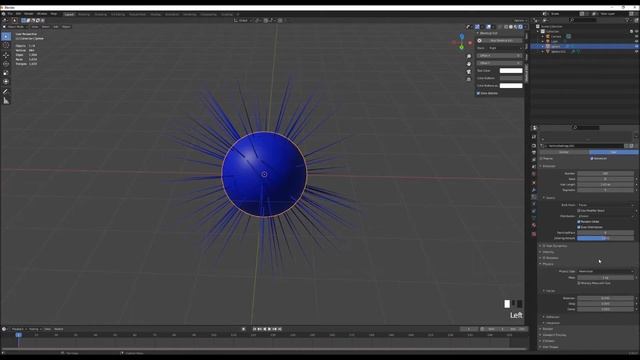Toggle auto keying in timeline
Viewport: 640px width, 360px height.
(x=244, y=329)
